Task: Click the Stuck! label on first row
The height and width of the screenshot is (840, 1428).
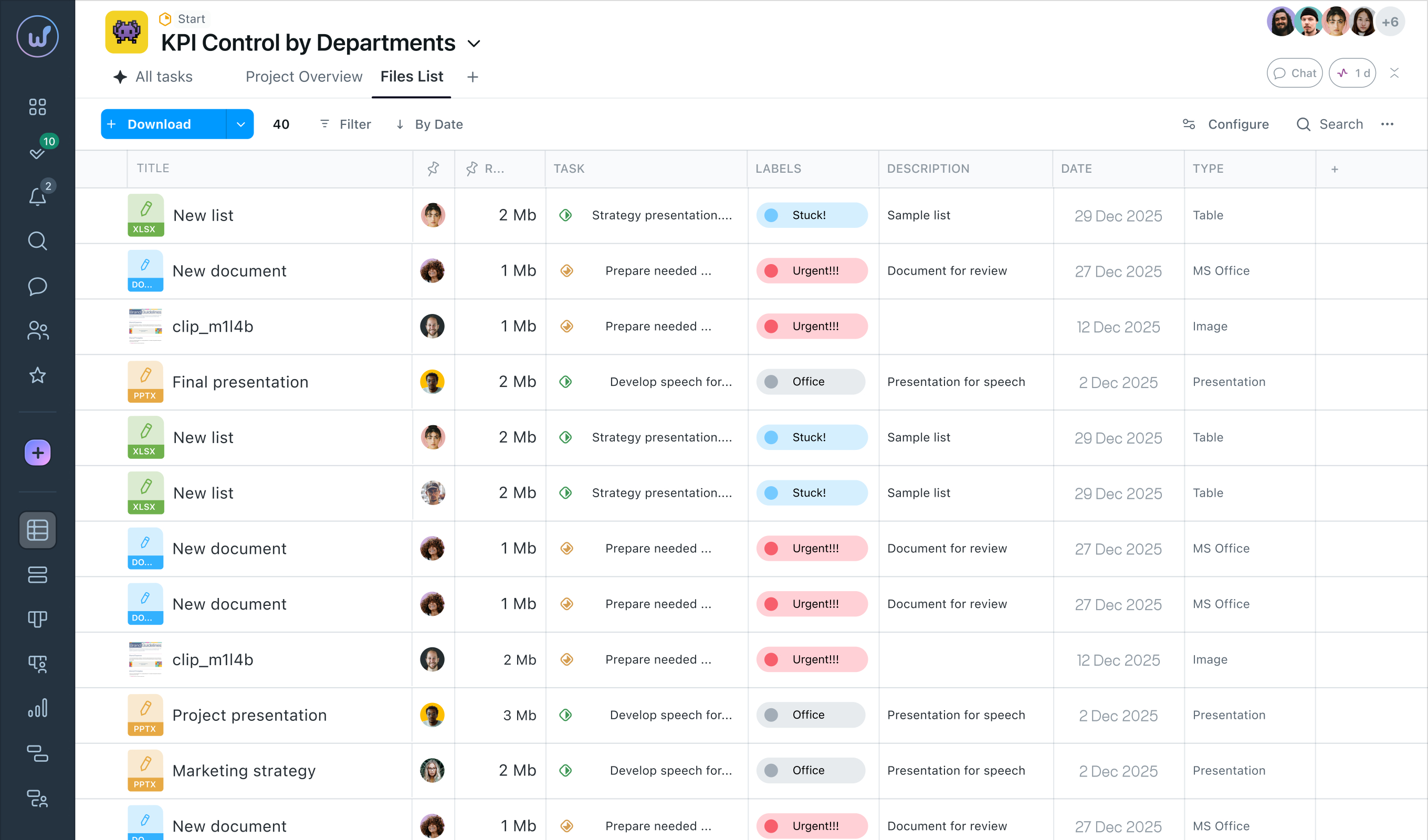Action: click(x=811, y=215)
